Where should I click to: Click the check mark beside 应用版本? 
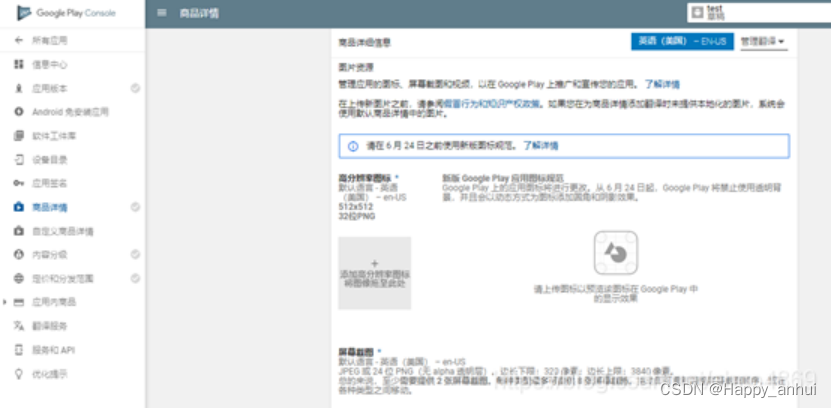[x=135, y=88]
